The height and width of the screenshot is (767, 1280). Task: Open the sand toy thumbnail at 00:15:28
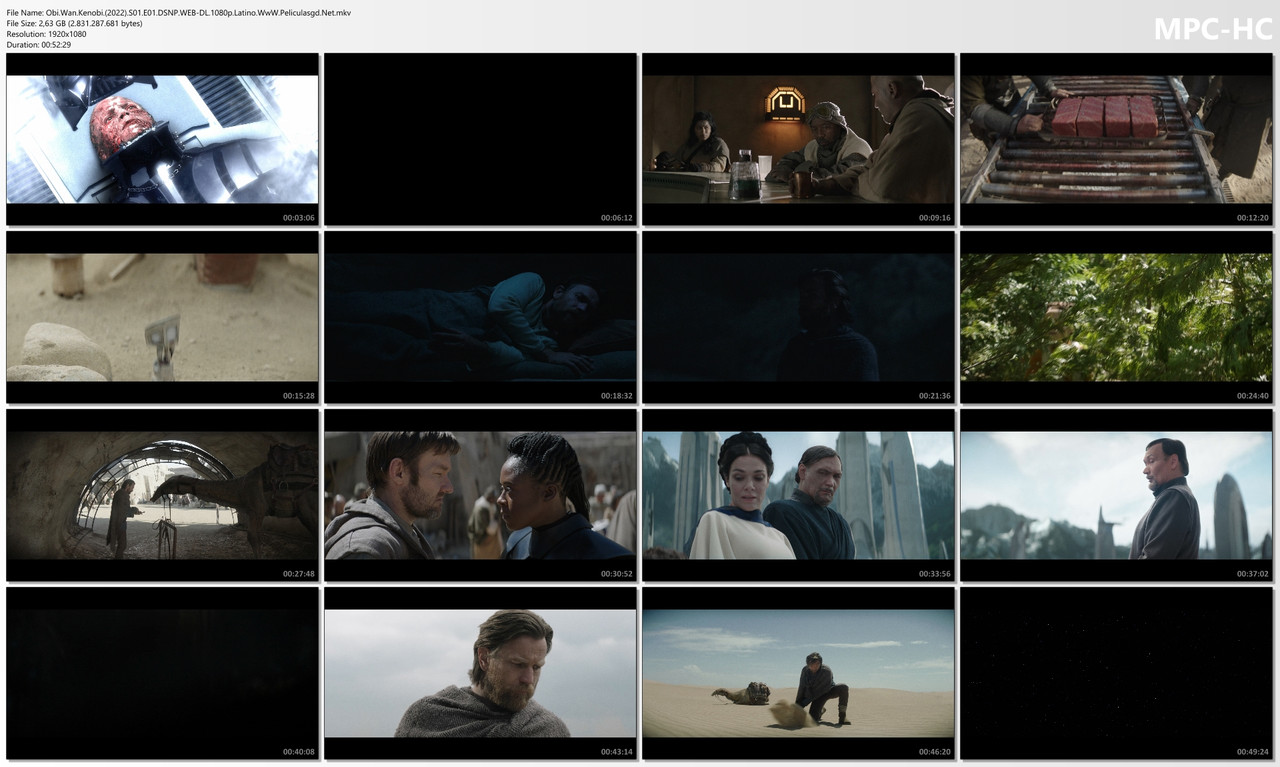pyautogui.click(x=162, y=317)
